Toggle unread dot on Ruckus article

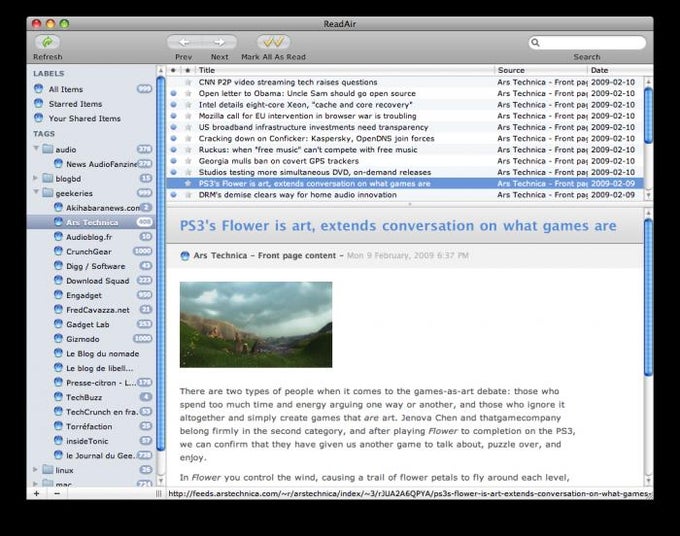(x=173, y=150)
